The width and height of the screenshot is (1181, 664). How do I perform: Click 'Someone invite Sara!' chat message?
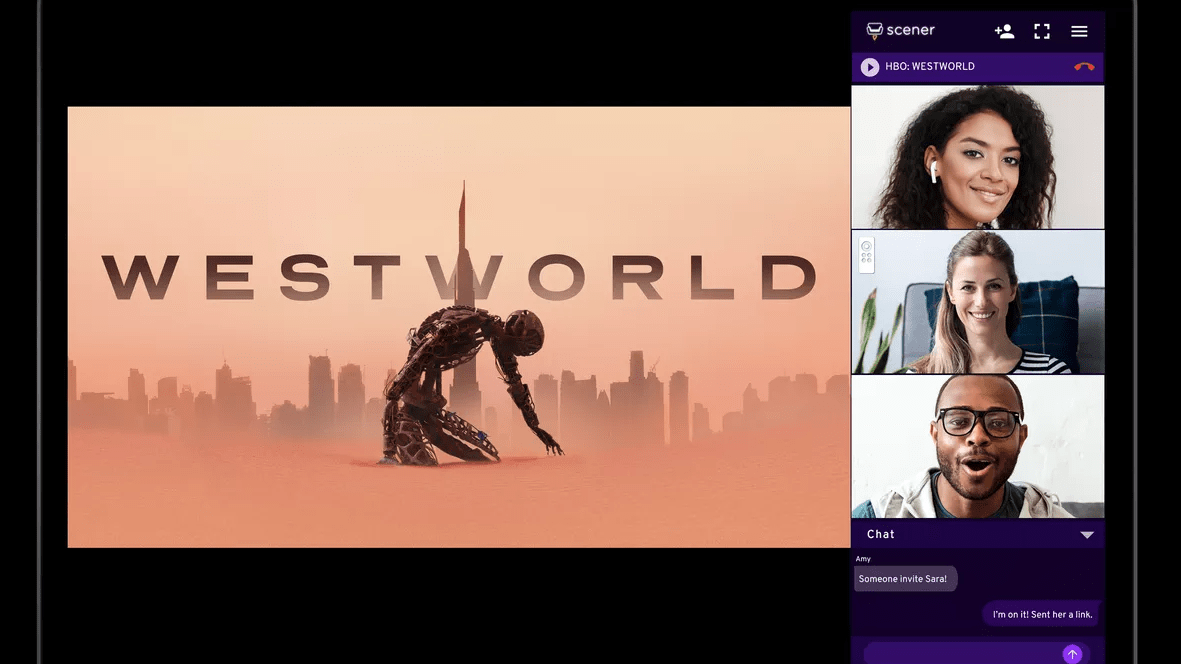(x=905, y=579)
